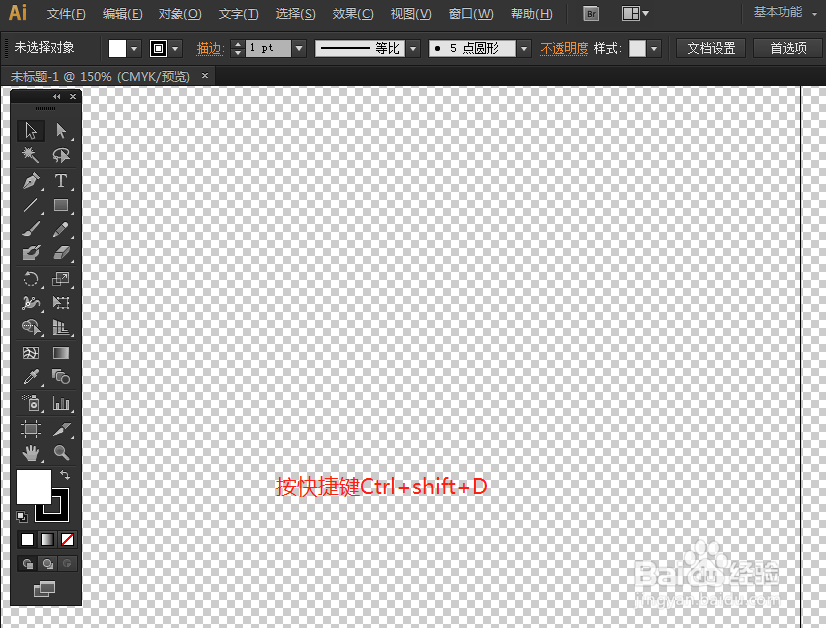Enable Draw Inside mode
The image size is (826, 628).
tap(67, 564)
